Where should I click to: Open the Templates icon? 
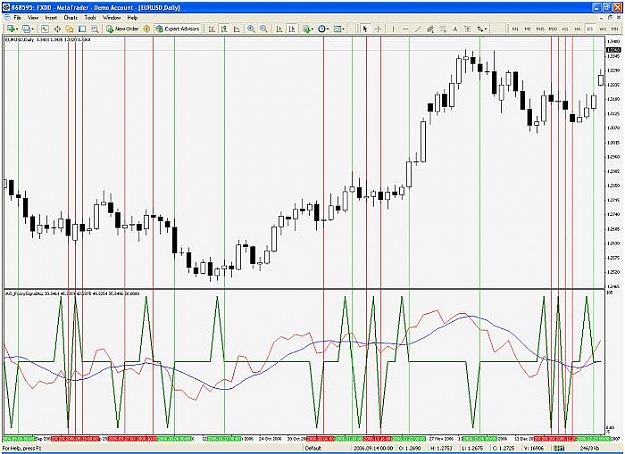click(338, 29)
